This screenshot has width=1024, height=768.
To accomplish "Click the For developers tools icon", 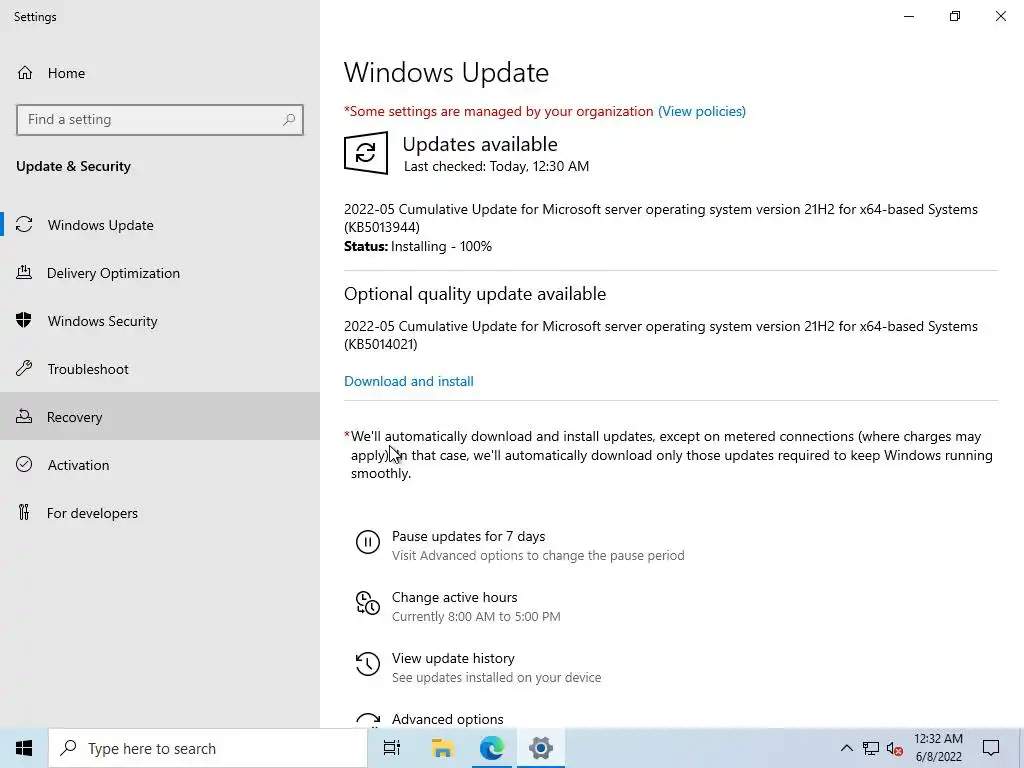I will tap(24, 513).
